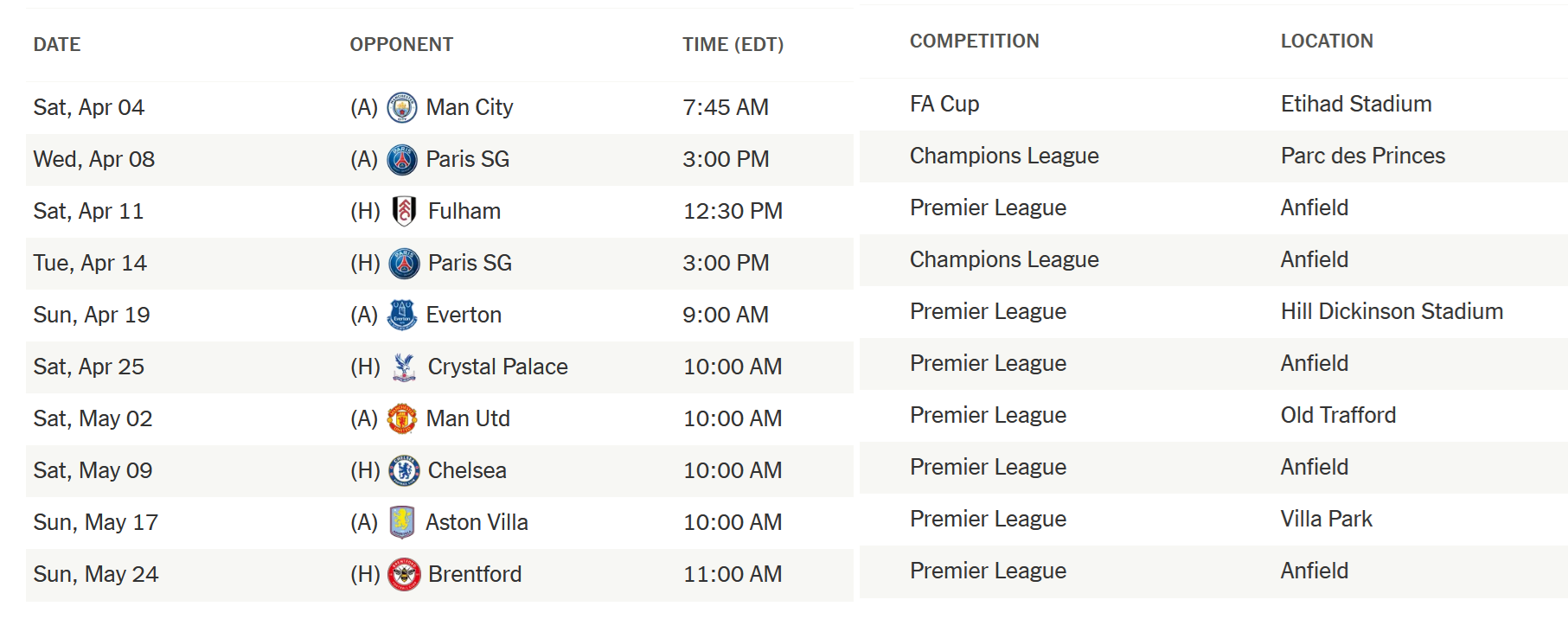Screen dimensions: 1568x619
Task: Click the Man City club crest
Action: pos(402,108)
